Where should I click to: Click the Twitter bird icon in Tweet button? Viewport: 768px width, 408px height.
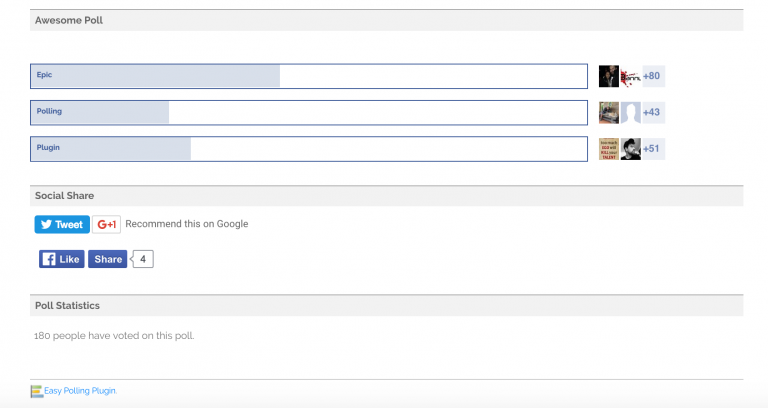coord(47,224)
